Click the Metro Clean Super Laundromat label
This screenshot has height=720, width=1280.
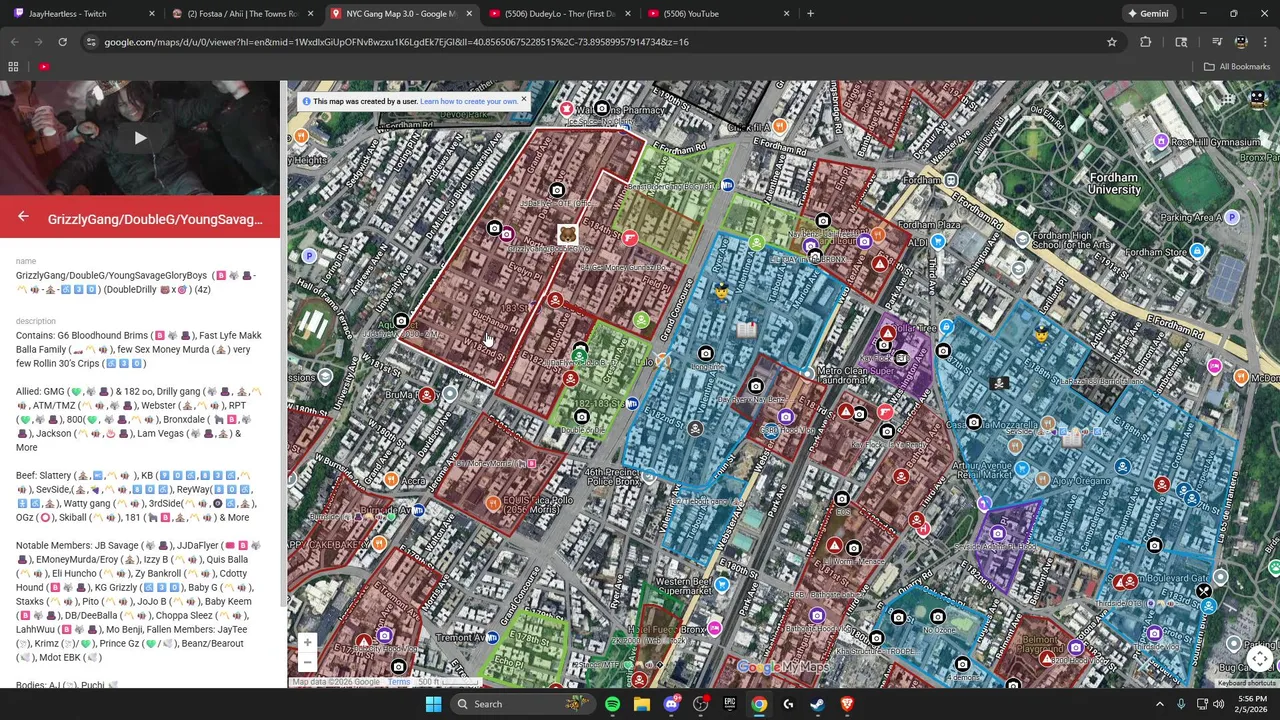(856, 376)
